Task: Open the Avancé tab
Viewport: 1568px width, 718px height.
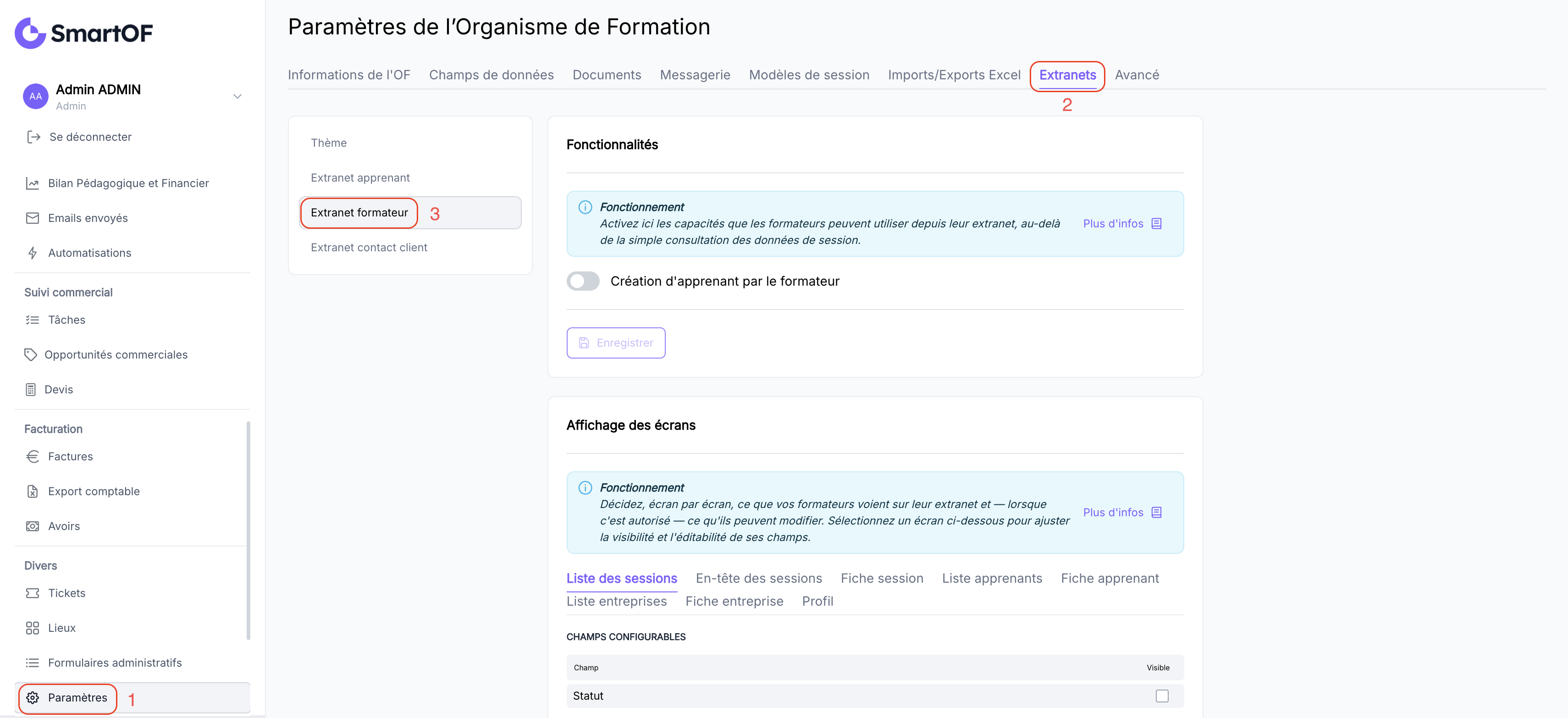Action: coord(1137,75)
